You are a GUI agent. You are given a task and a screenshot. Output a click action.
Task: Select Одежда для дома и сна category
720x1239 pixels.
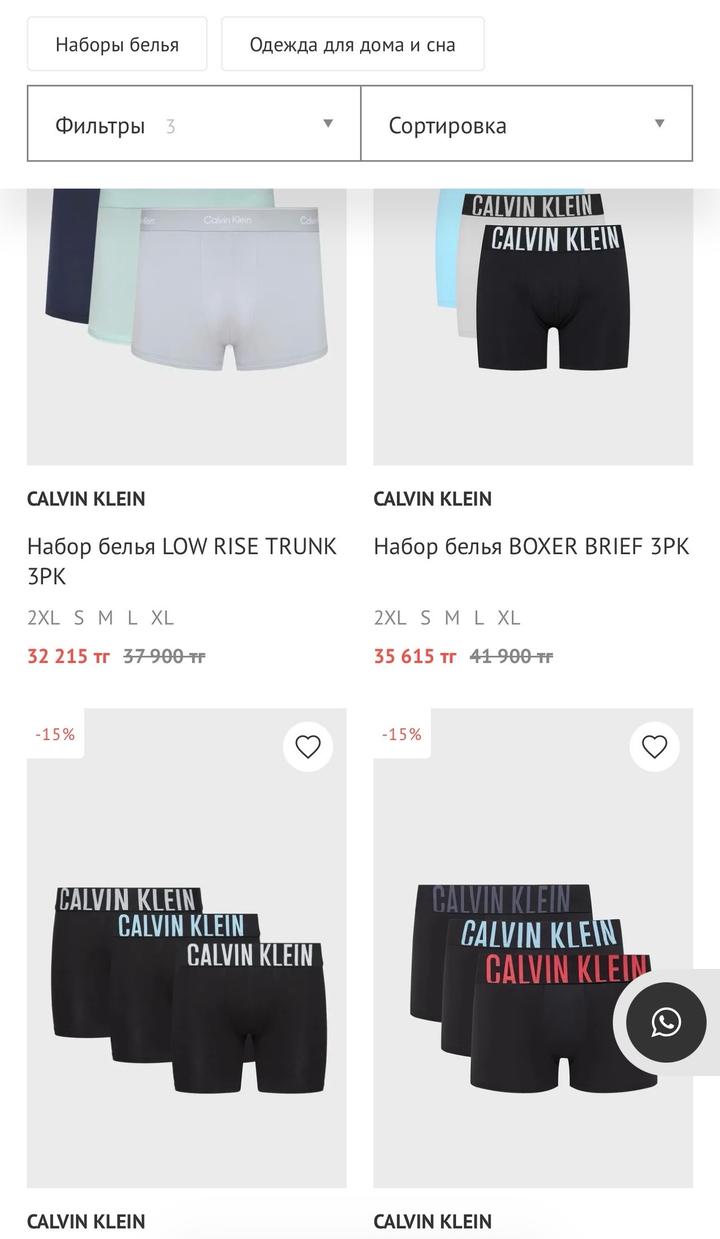(x=353, y=44)
